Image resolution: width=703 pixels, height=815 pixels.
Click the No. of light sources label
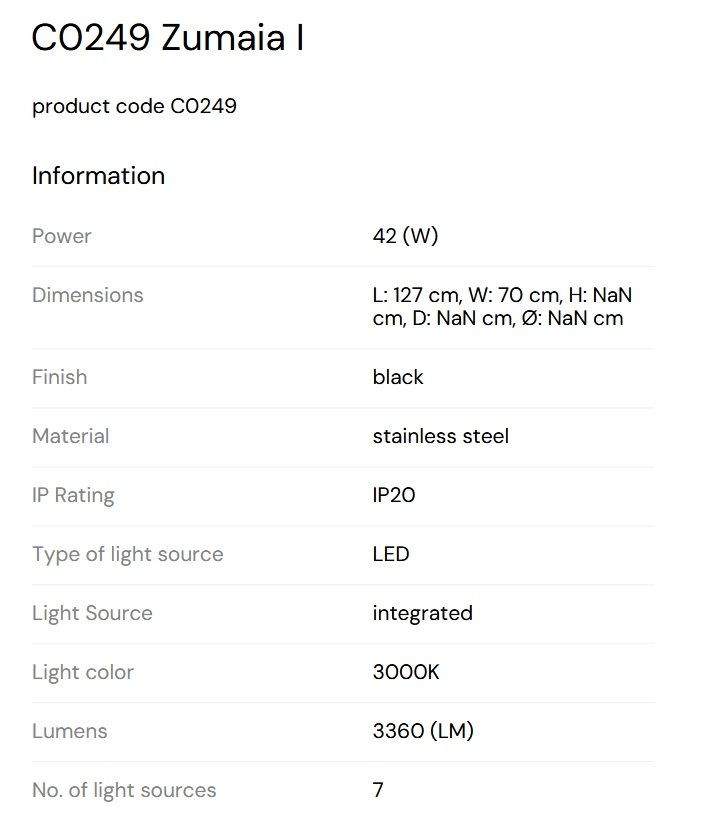[124, 791]
